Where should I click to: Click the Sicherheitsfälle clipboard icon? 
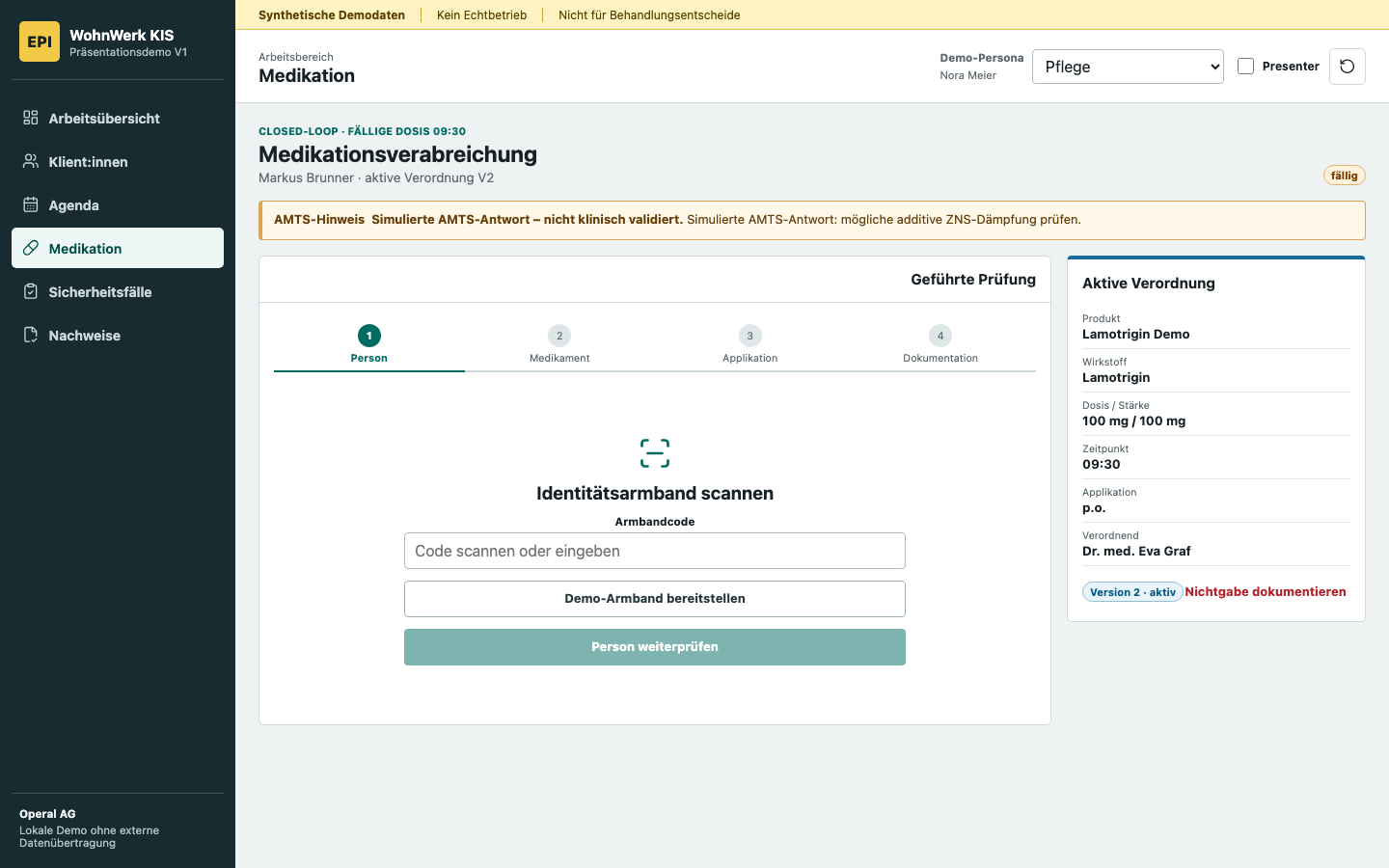tap(31, 291)
